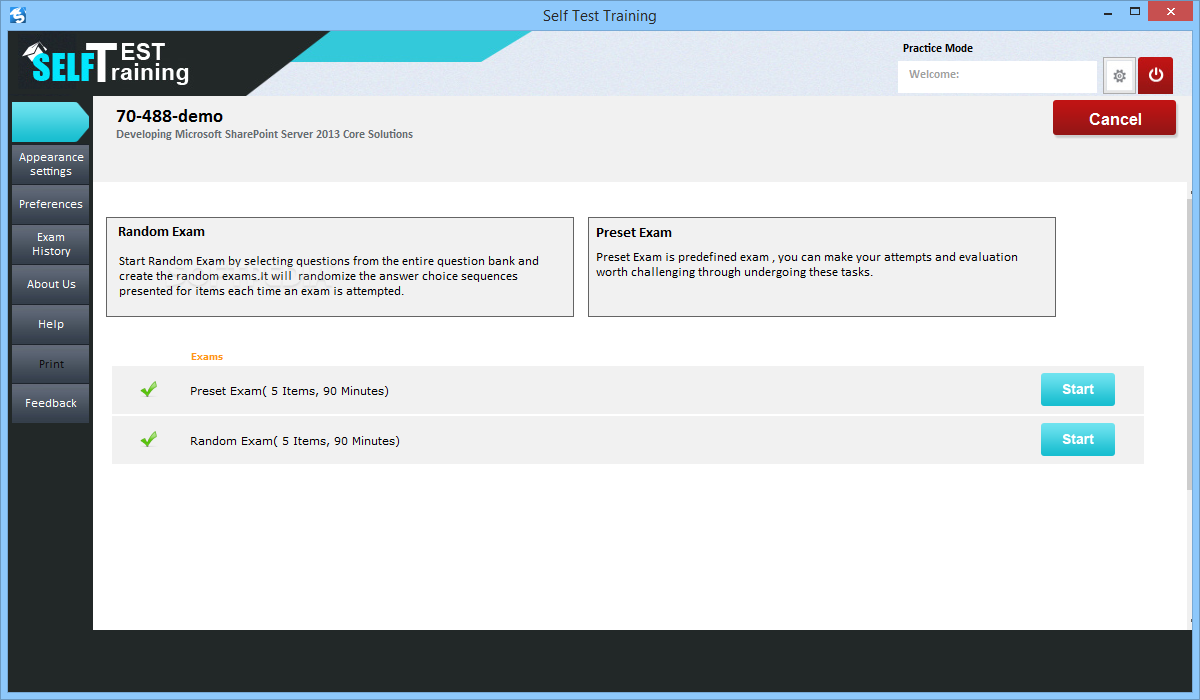Click the red Cancel button
The image size is (1200, 700).
(1114, 119)
